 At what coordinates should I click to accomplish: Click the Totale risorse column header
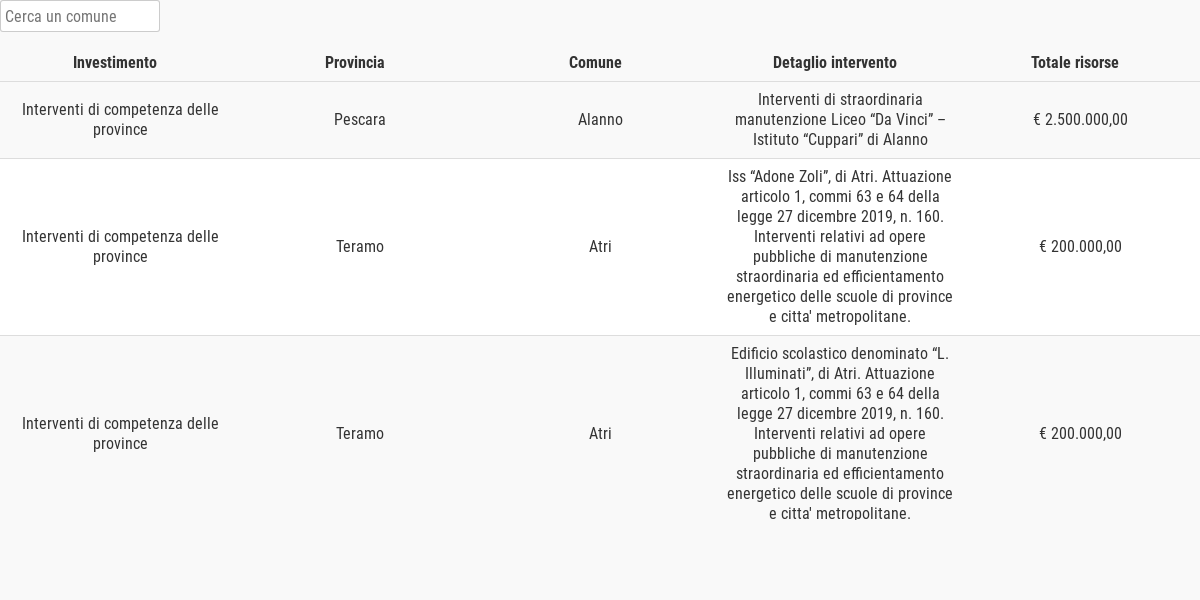click(1075, 62)
